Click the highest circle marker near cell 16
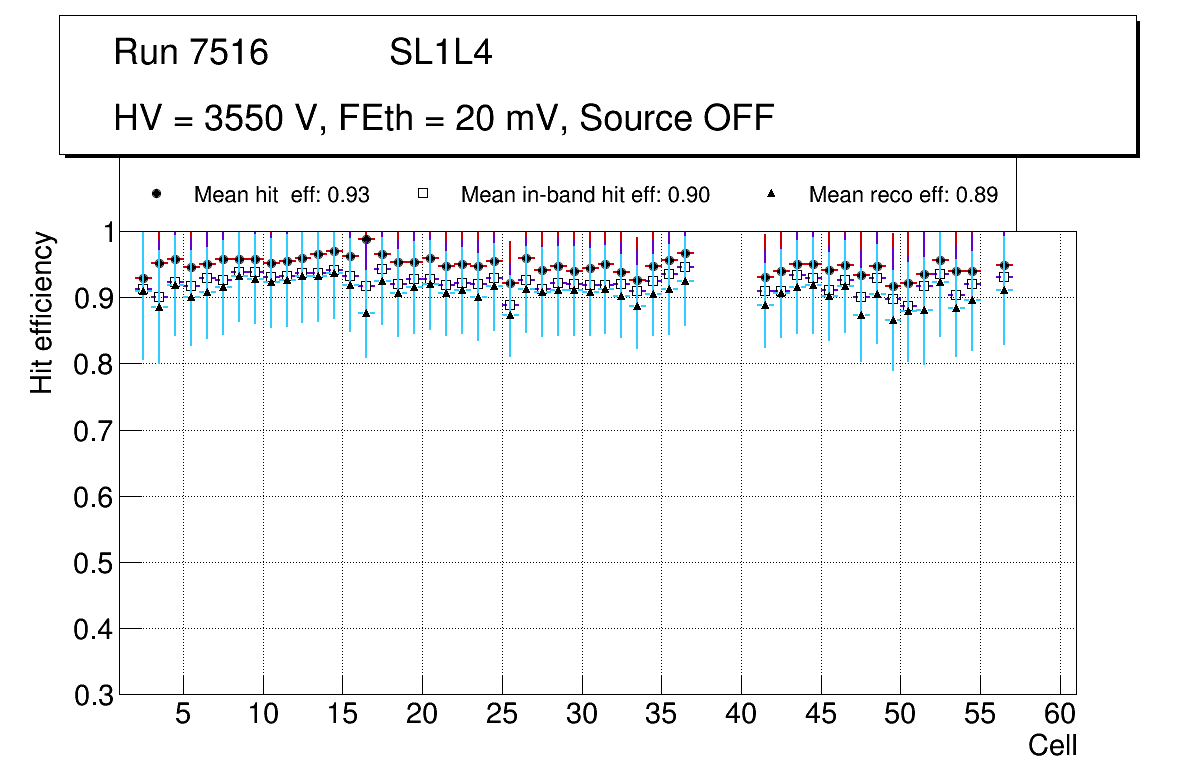The image size is (1196, 772). point(366,239)
